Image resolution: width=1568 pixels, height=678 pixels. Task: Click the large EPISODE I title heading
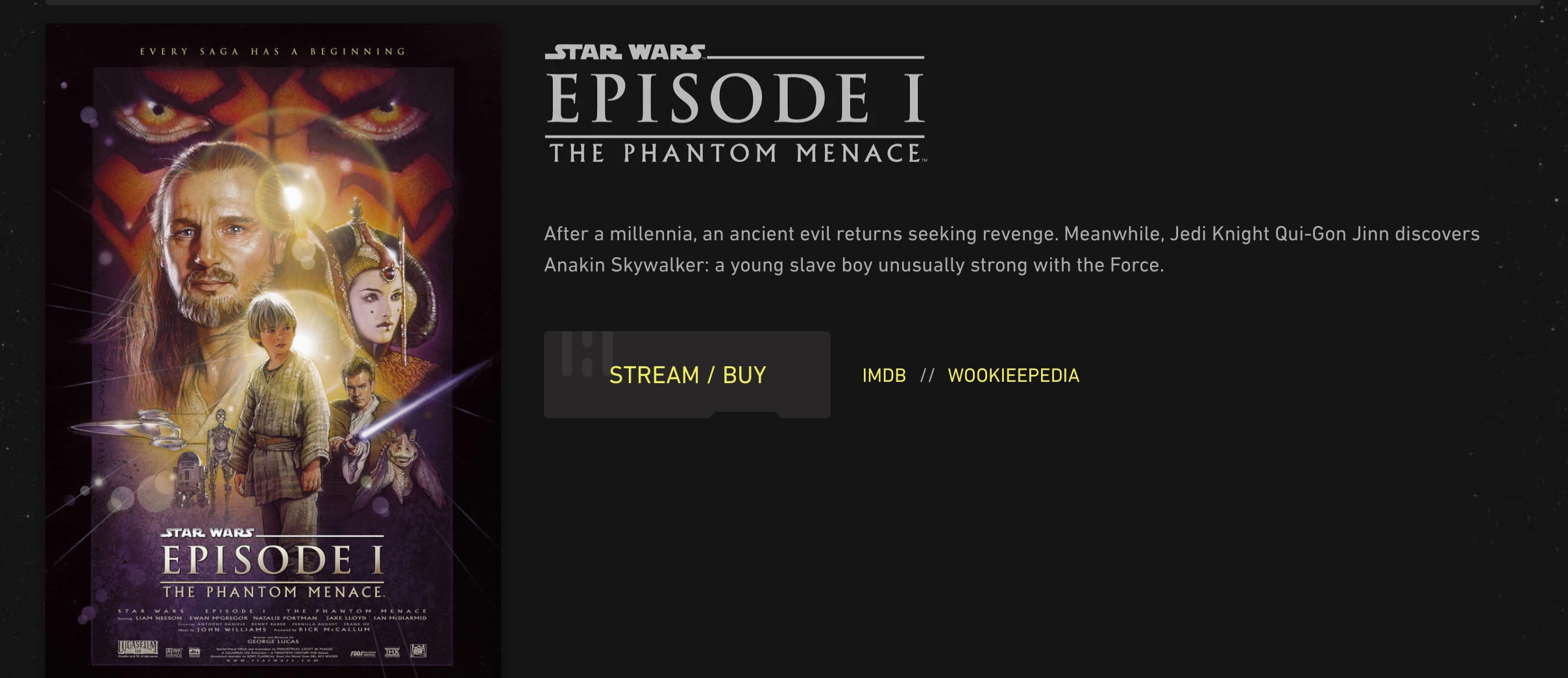click(x=735, y=98)
